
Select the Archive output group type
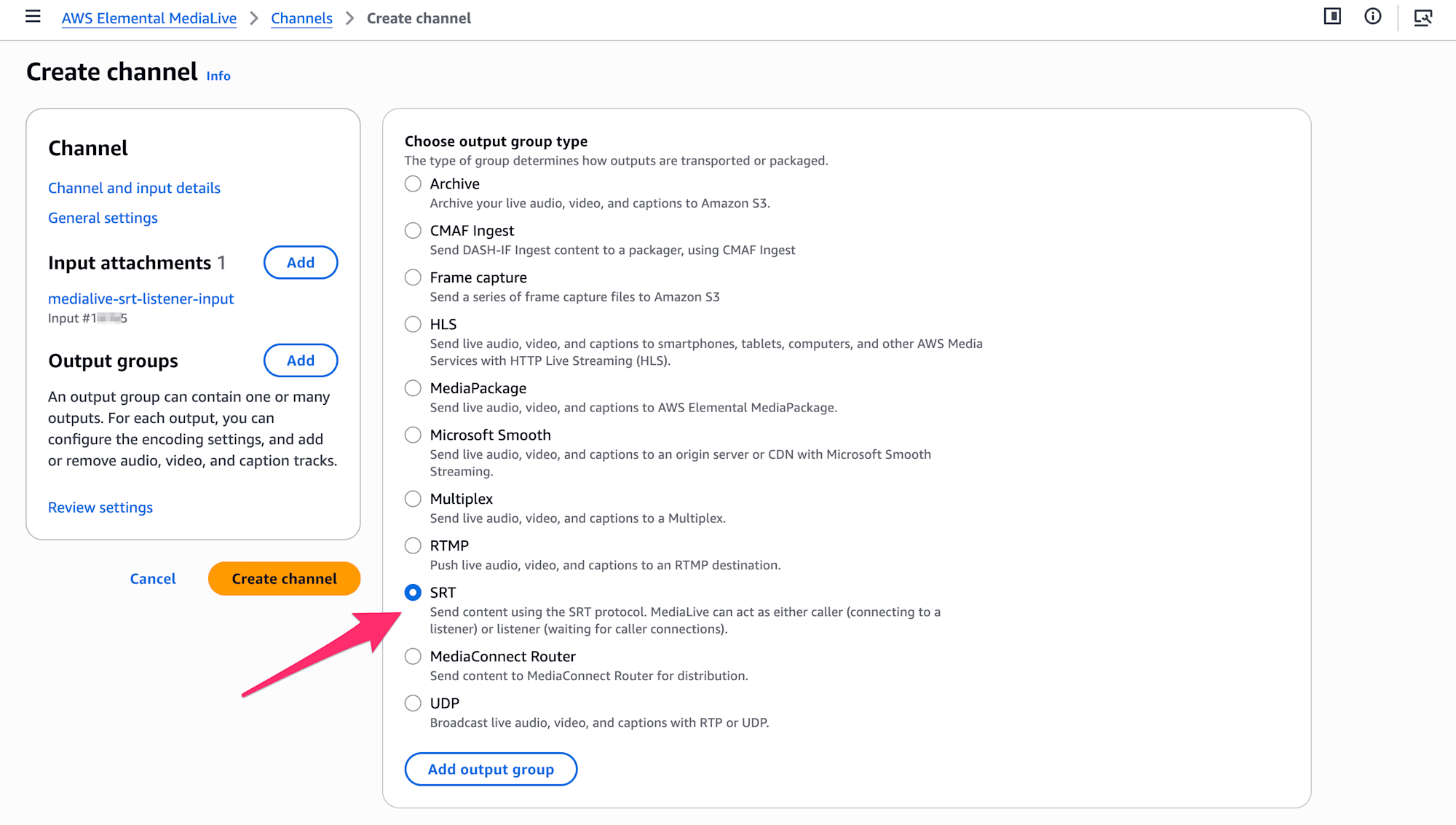pyautogui.click(x=413, y=183)
